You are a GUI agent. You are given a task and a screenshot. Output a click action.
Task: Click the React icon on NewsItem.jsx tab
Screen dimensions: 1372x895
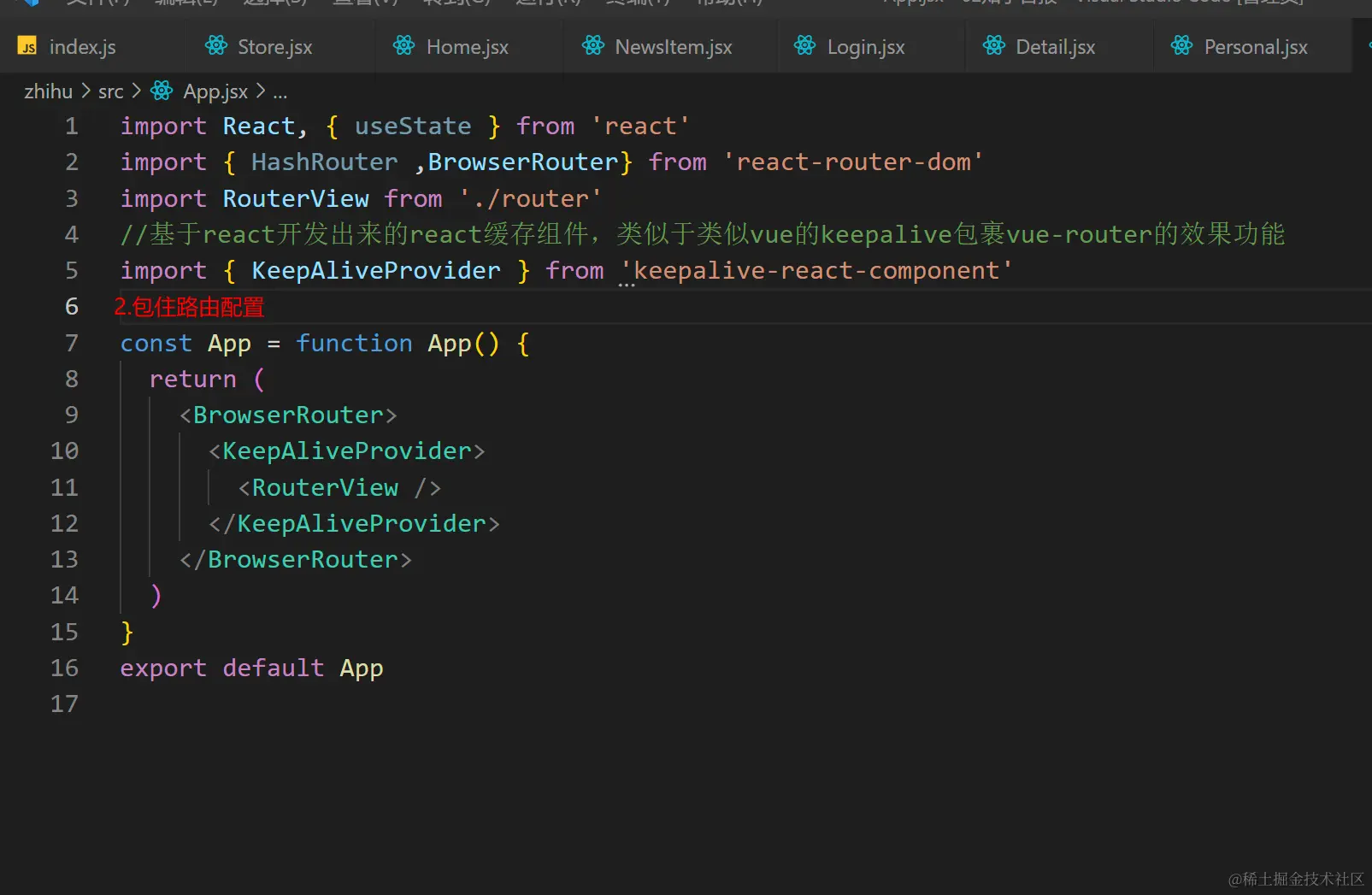pos(592,46)
